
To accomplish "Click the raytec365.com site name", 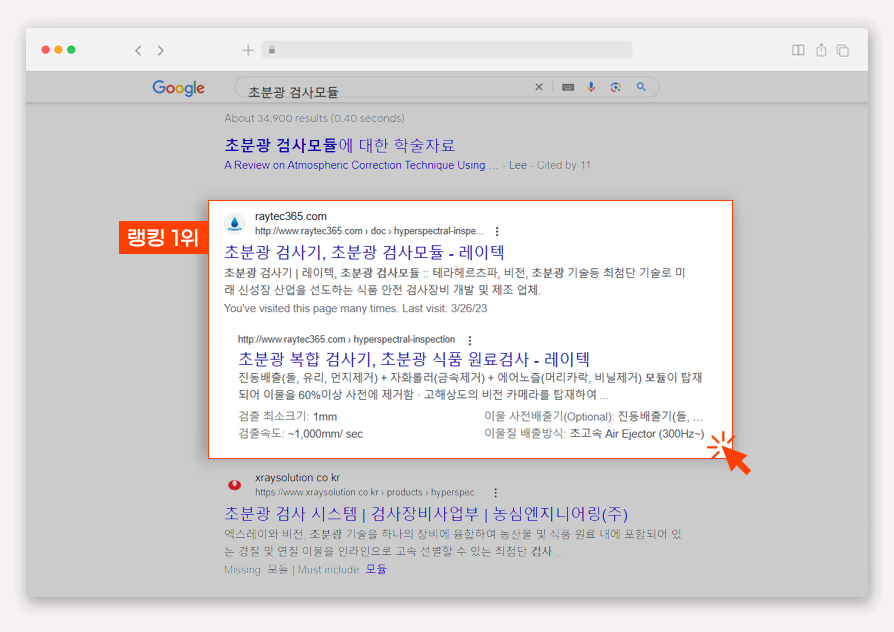I will tap(291, 216).
